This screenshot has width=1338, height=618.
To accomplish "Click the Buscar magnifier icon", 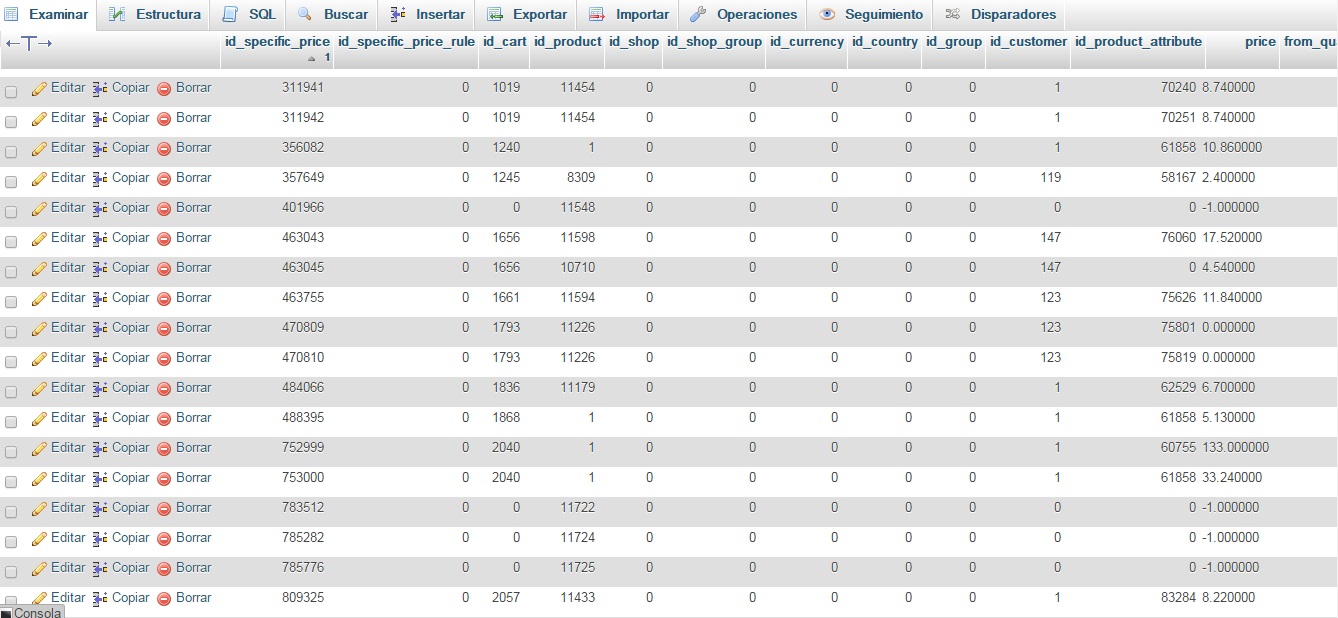I will (x=305, y=15).
